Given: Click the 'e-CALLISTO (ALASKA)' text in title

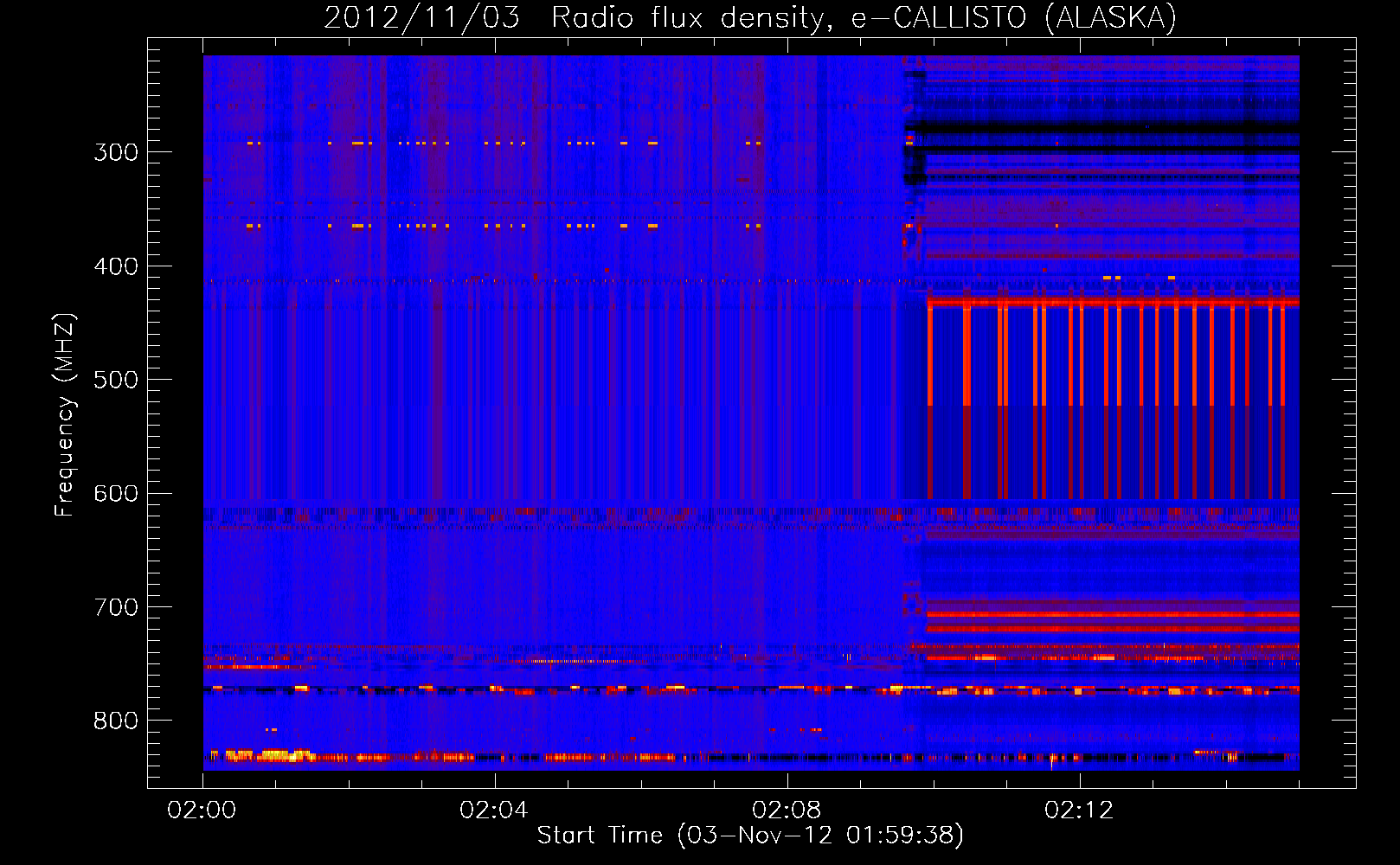Looking at the screenshot, I should (1014, 18).
